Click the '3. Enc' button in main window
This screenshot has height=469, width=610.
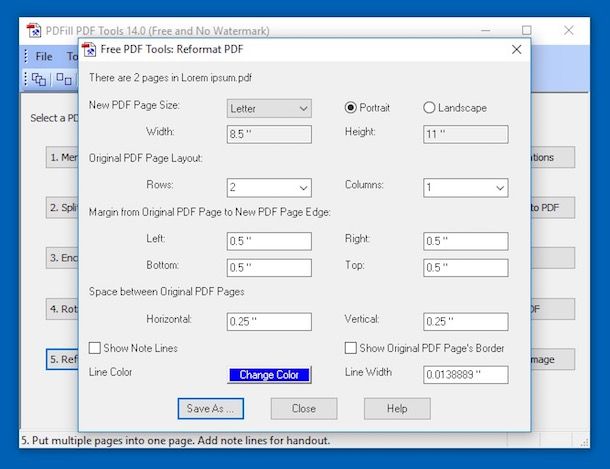(62, 258)
